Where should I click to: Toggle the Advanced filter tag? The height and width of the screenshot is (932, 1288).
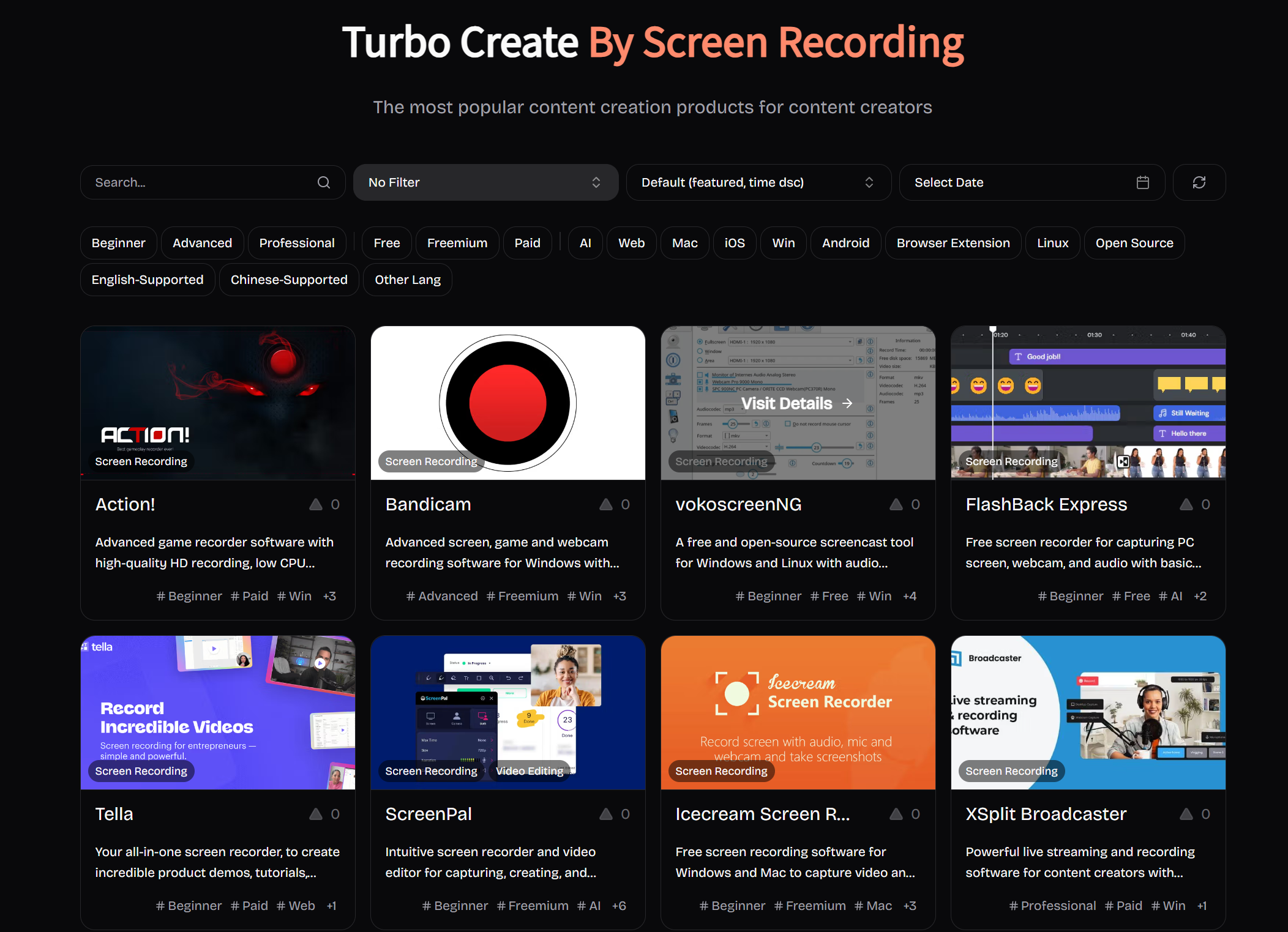pos(203,243)
